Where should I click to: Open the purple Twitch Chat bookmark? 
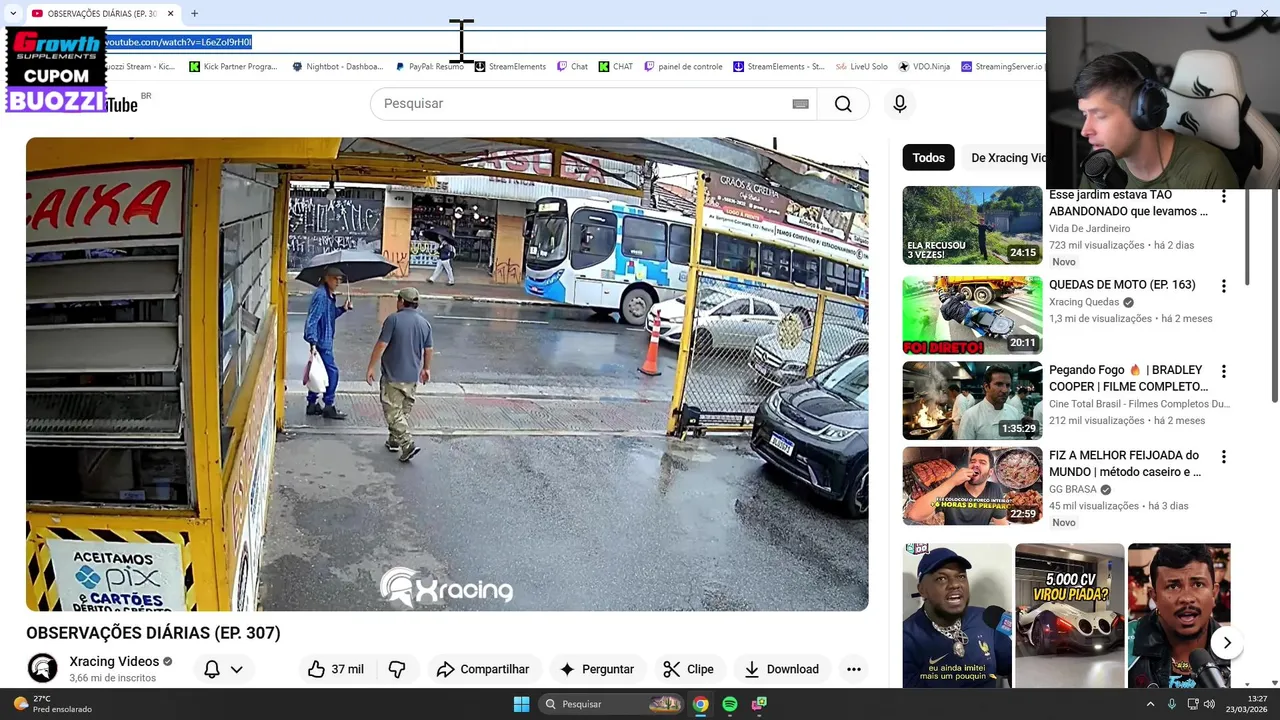(572, 67)
